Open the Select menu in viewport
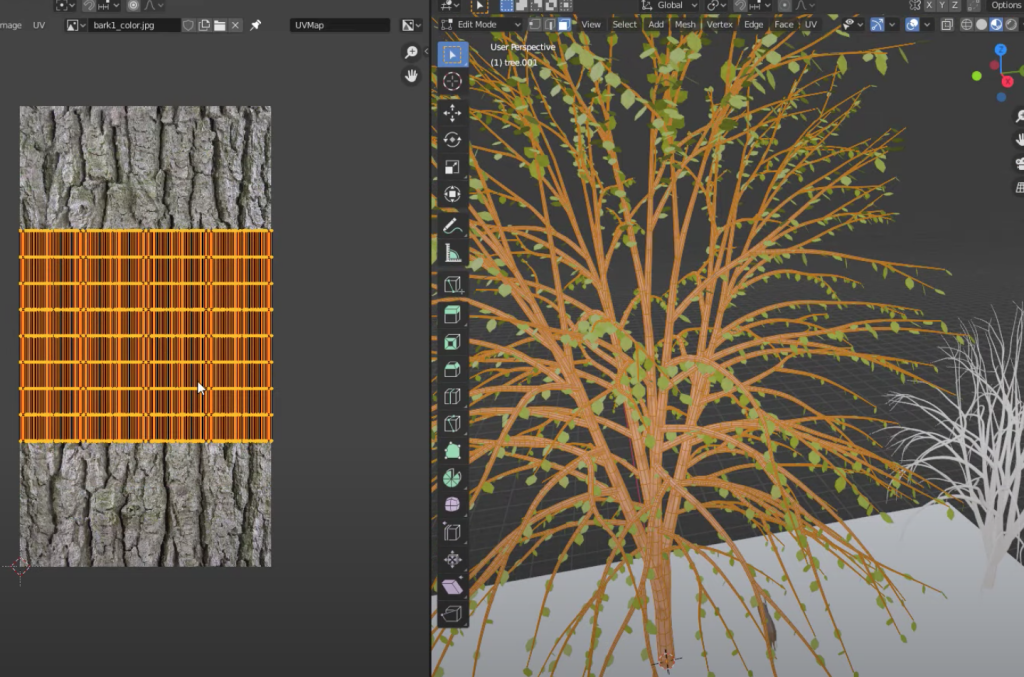The image size is (1024, 677). click(624, 24)
